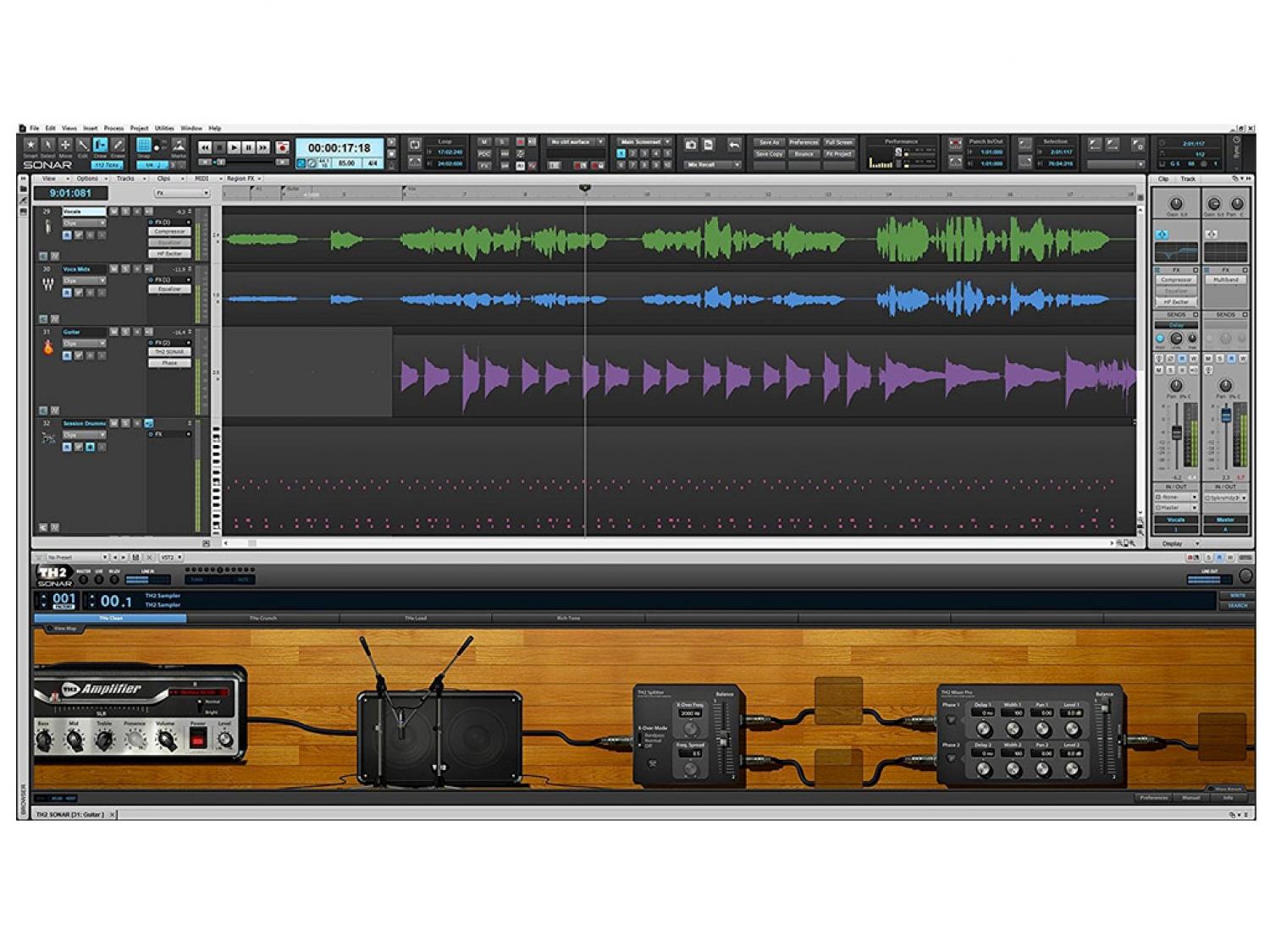Screen dimensions: 1270x952
Task: Open the Compressor effect on Vocals
Action: (169, 231)
